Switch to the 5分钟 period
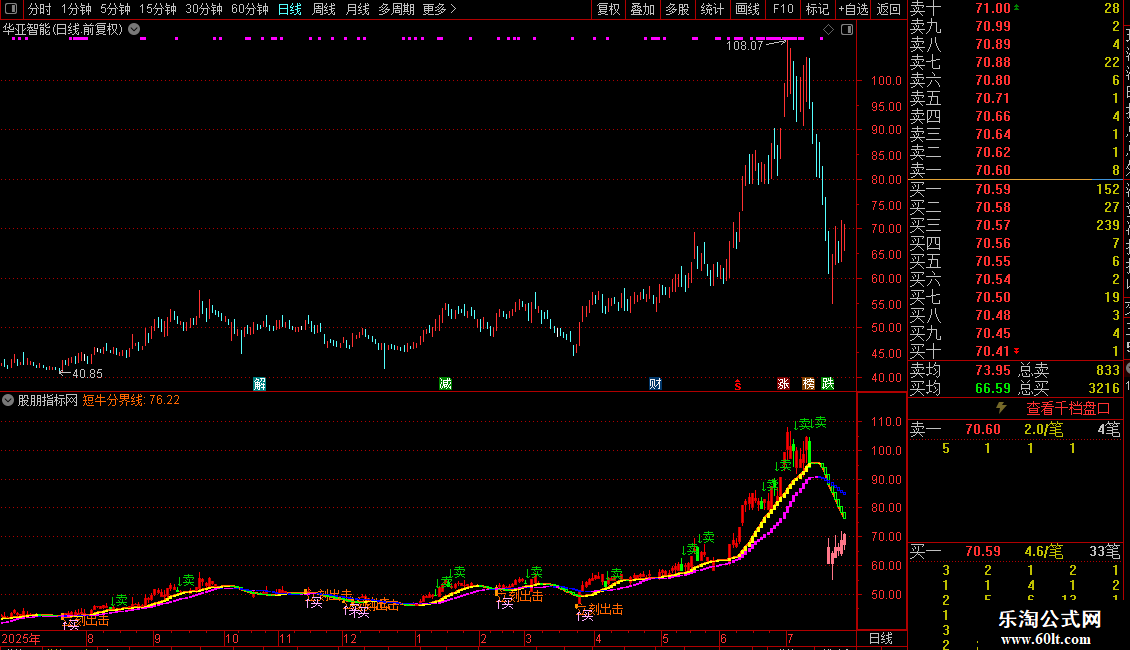1130x650 pixels. pyautogui.click(x=115, y=9)
